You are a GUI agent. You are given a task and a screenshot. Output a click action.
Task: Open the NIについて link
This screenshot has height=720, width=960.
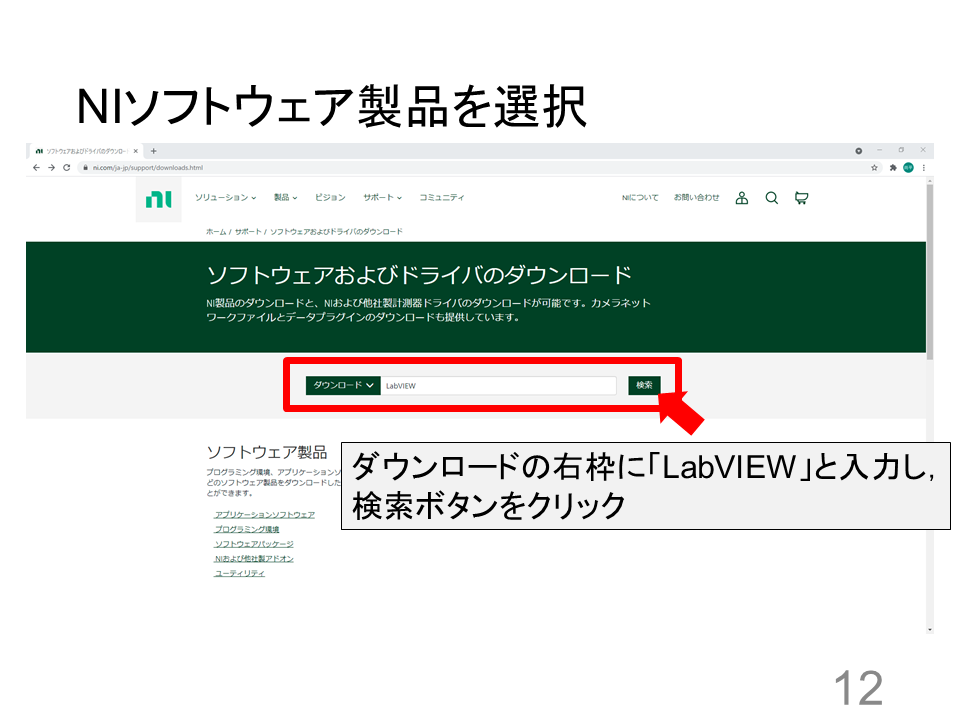640,198
